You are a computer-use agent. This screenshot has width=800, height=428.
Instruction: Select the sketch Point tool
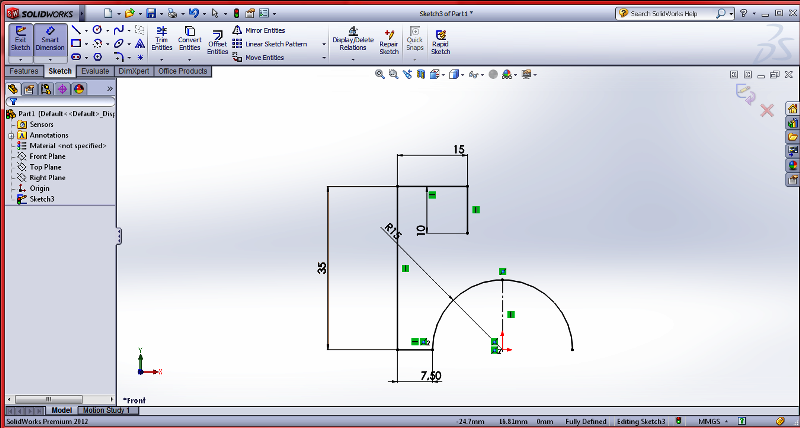pos(140,57)
